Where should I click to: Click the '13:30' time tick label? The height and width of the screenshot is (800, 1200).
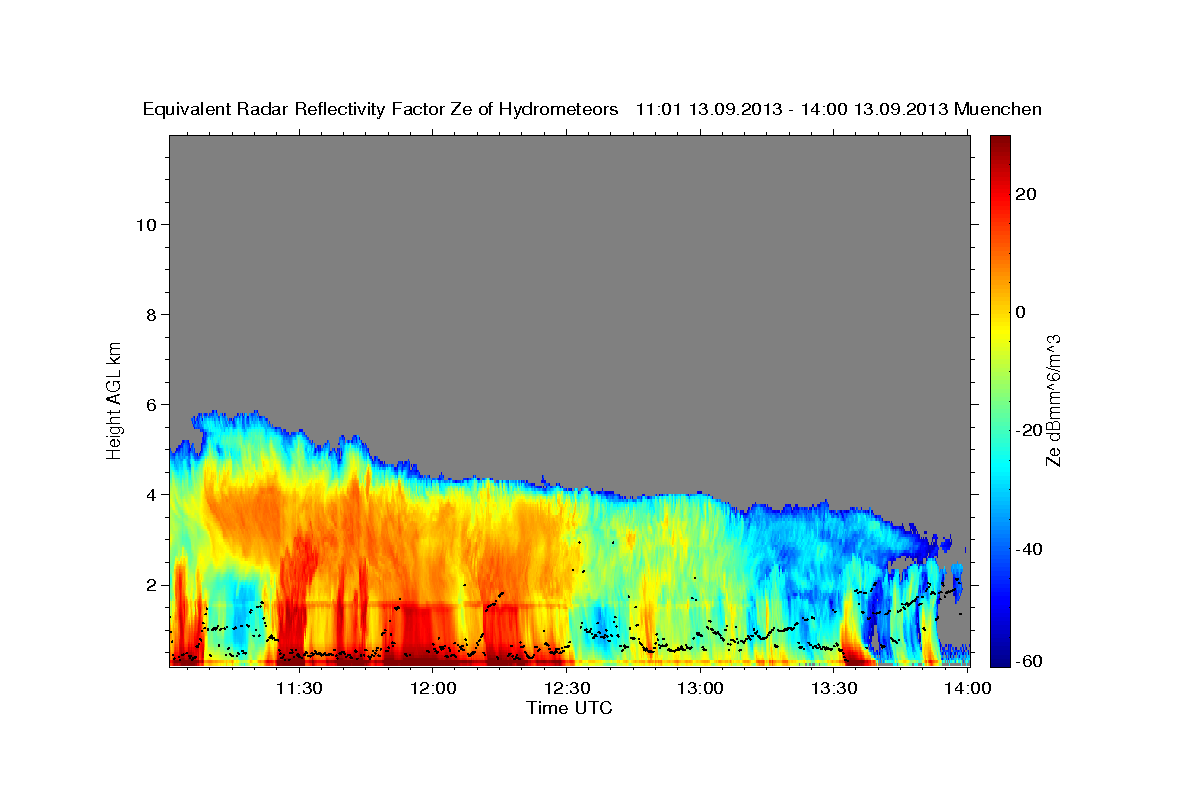coord(834,688)
